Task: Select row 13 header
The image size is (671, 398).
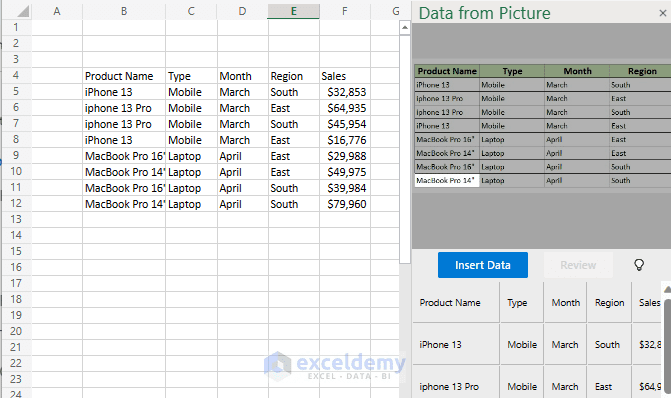Action: (16, 219)
